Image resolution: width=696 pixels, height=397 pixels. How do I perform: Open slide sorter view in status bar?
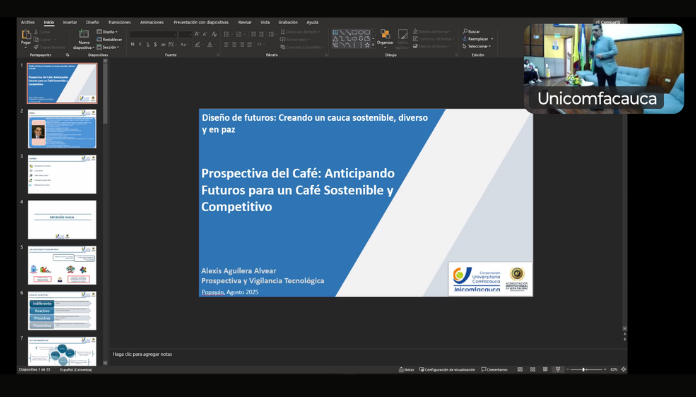(x=532, y=369)
